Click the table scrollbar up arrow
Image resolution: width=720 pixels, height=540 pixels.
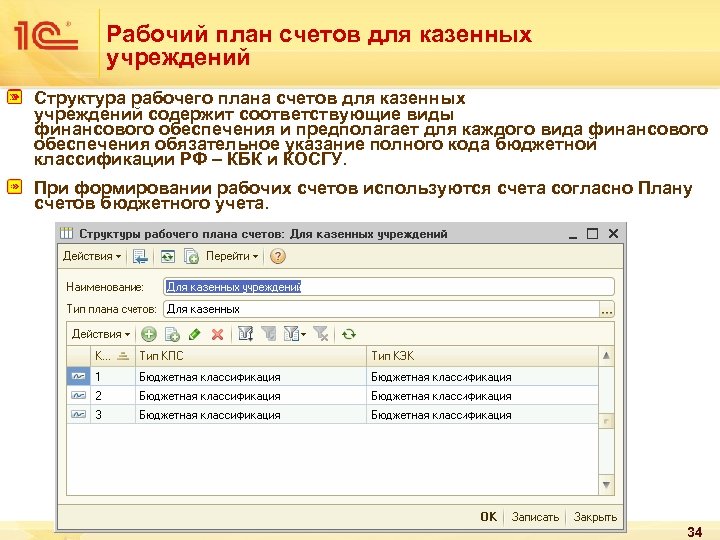point(607,355)
